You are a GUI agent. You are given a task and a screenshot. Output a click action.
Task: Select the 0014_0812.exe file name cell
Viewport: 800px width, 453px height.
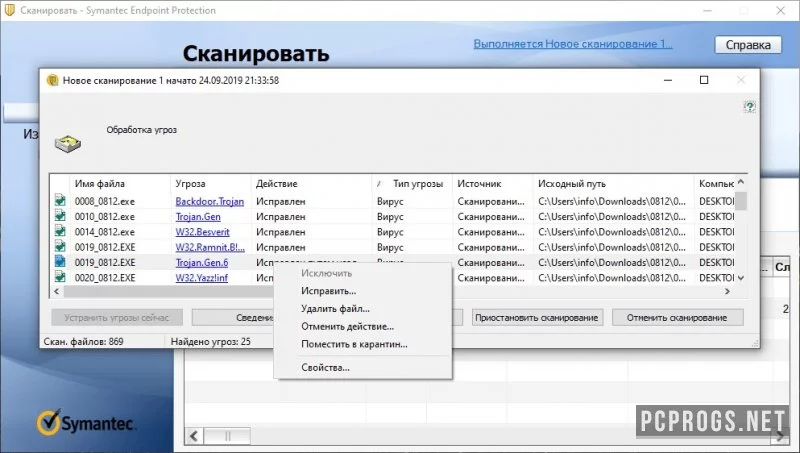pyautogui.click(x=105, y=232)
